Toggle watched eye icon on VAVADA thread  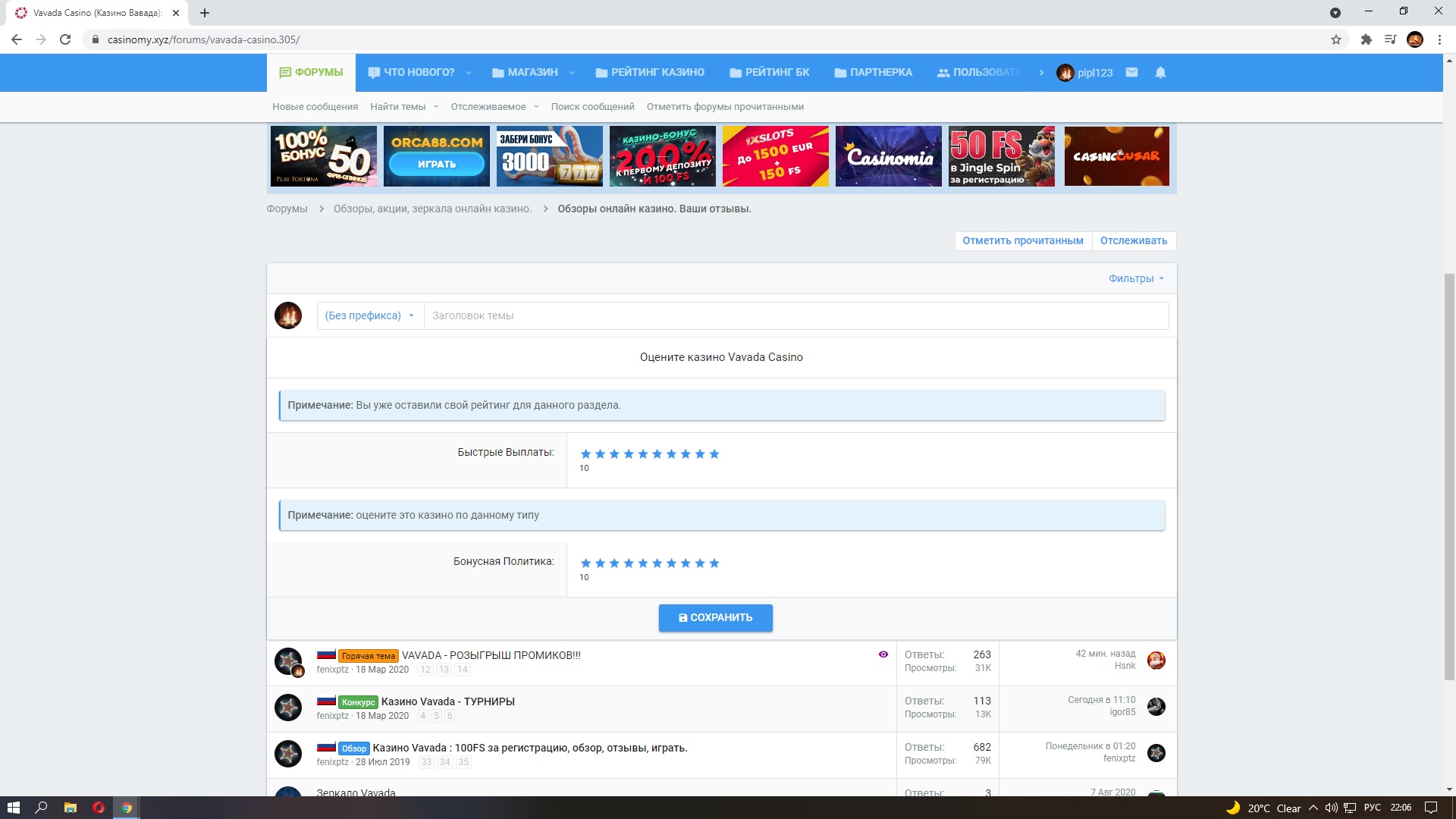pos(883,654)
